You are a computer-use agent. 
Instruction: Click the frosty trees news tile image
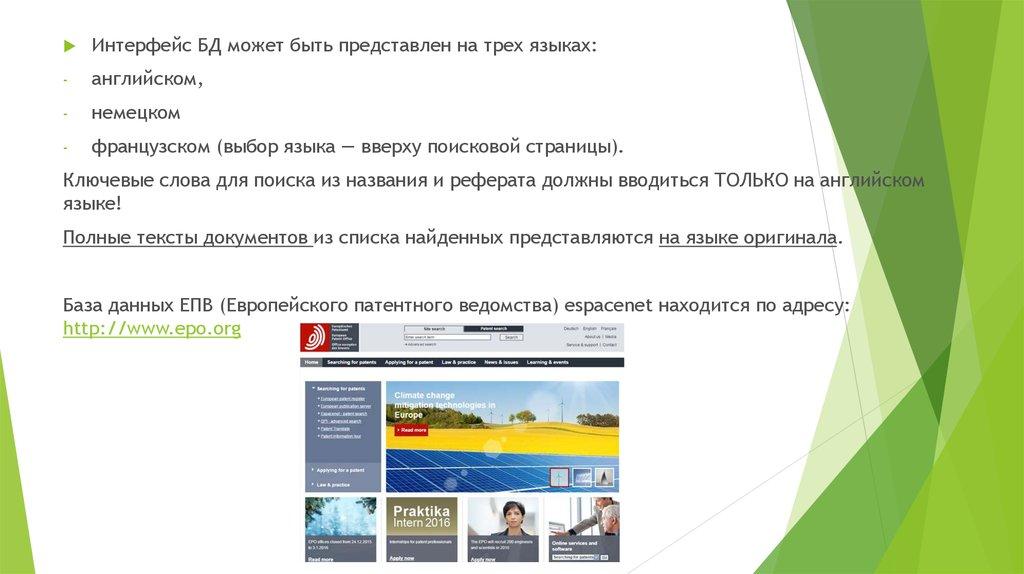click(340, 517)
